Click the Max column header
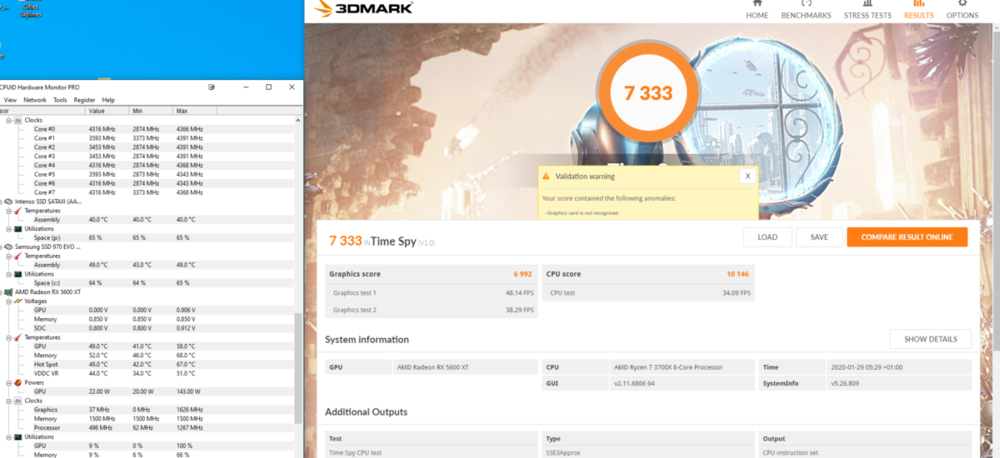Screen dimensions: 1000x458 point(195,111)
